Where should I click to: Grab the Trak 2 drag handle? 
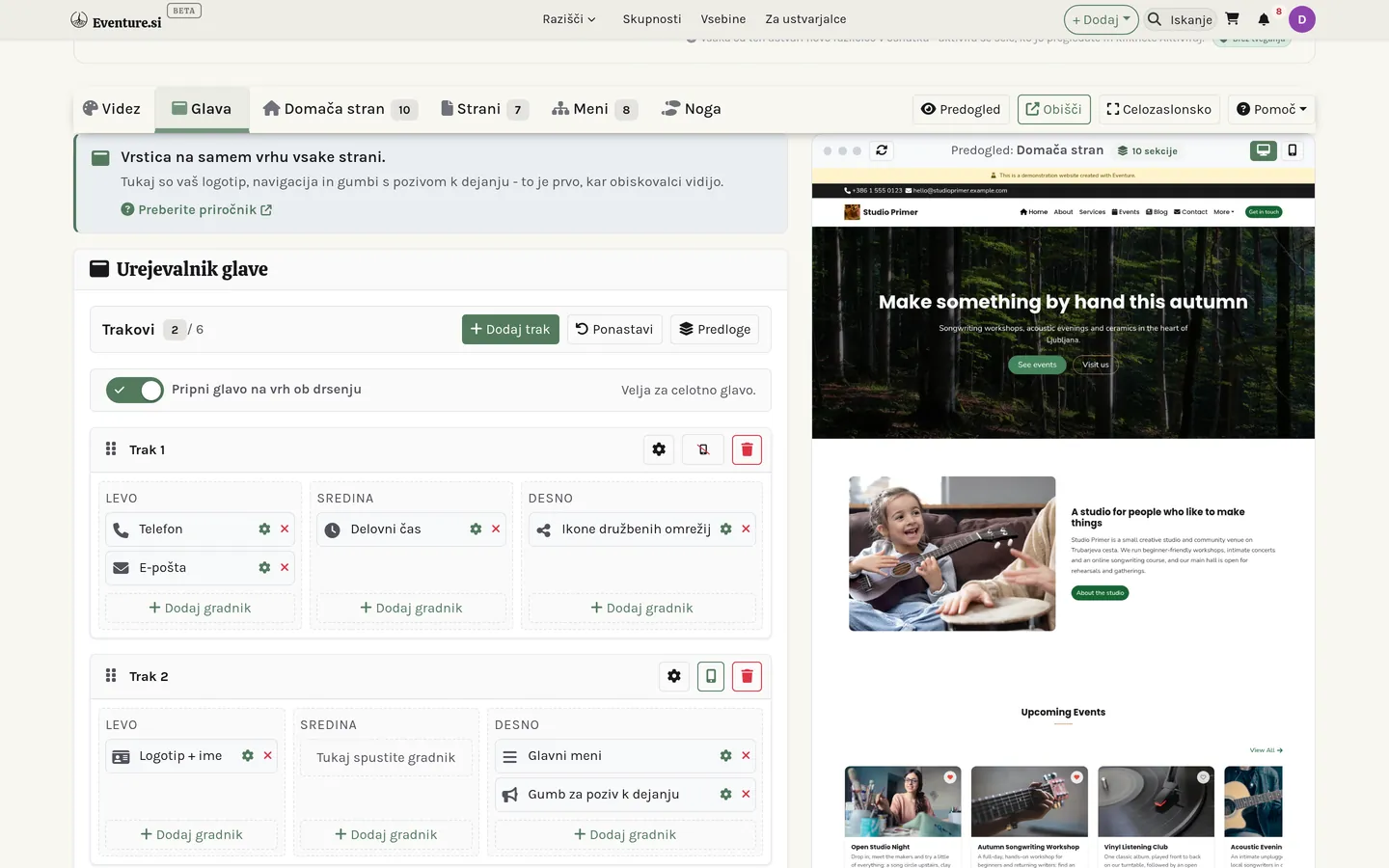pos(111,676)
